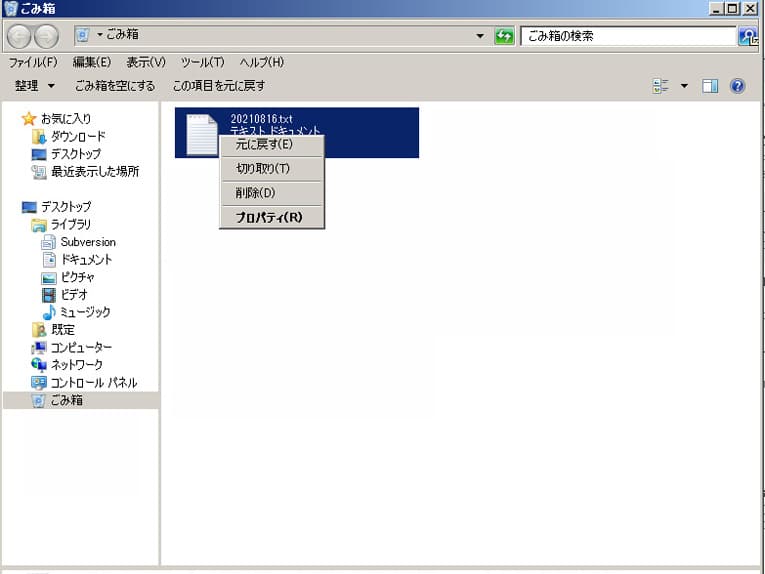This screenshot has width=765, height=574.
Task: Click the Back navigation arrow button
Action: click(x=19, y=36)
